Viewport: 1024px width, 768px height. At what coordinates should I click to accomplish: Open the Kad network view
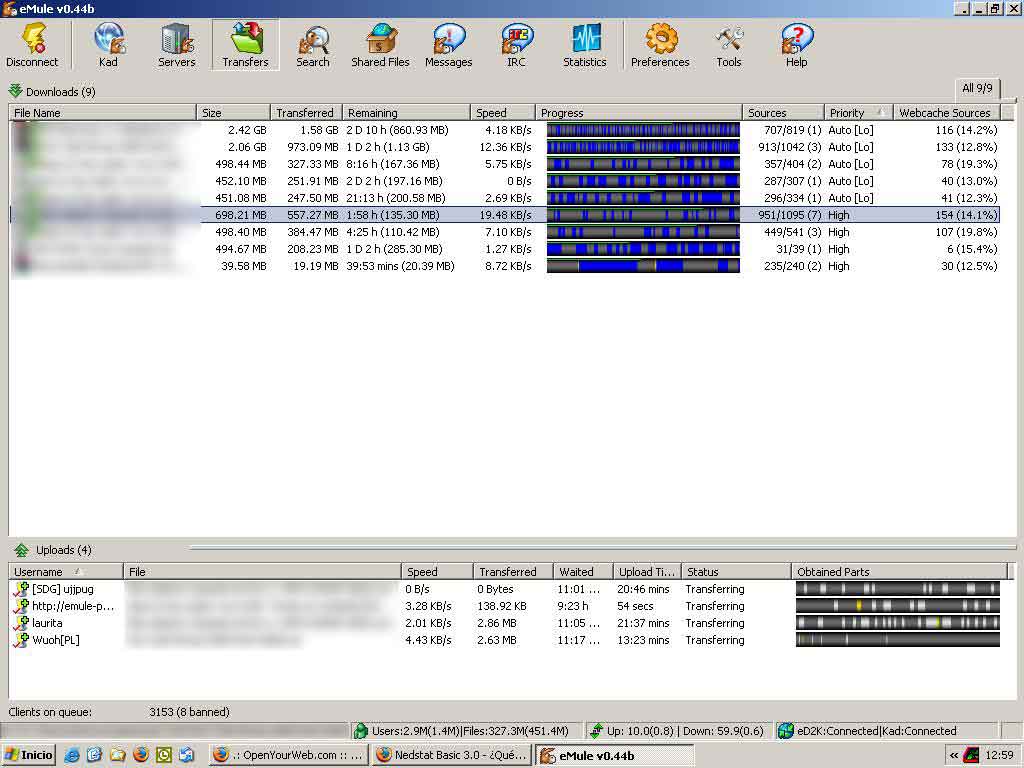pyautogui.click(x=108, y=44)
